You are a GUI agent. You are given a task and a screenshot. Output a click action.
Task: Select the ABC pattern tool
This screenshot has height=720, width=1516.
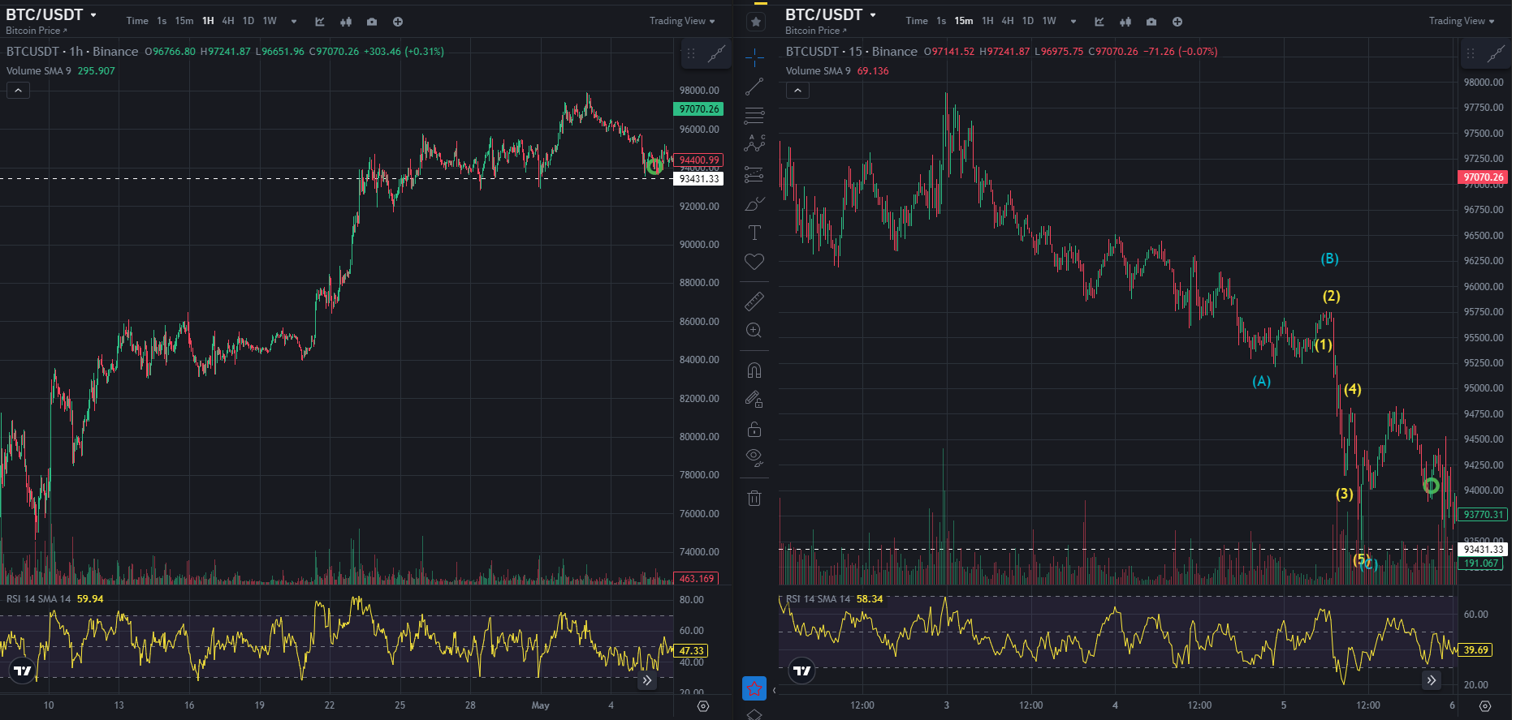point(755,145)
